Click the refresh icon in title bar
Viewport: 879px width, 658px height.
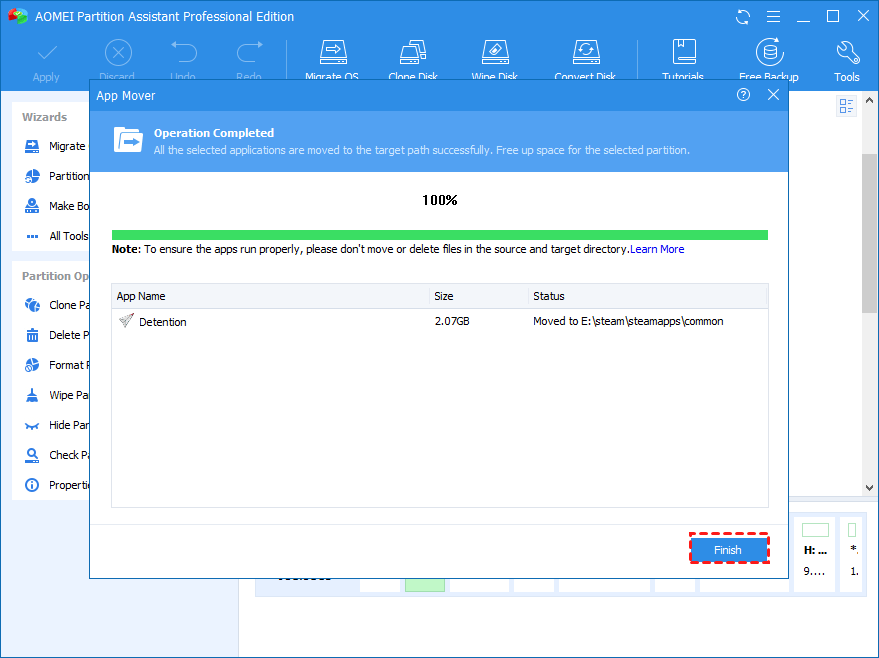pos(743,17)
